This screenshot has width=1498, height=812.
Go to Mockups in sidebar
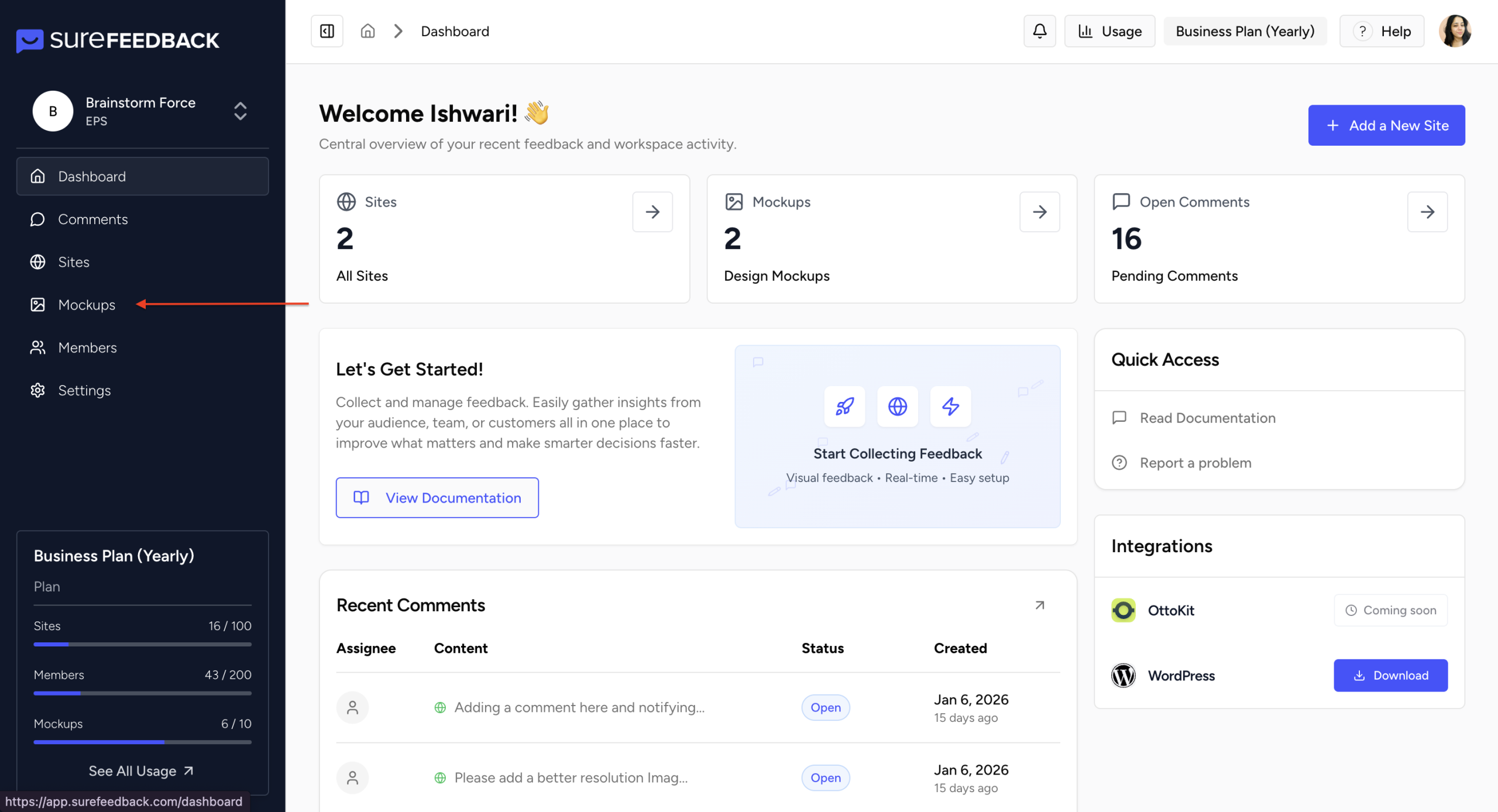(87, 305)
